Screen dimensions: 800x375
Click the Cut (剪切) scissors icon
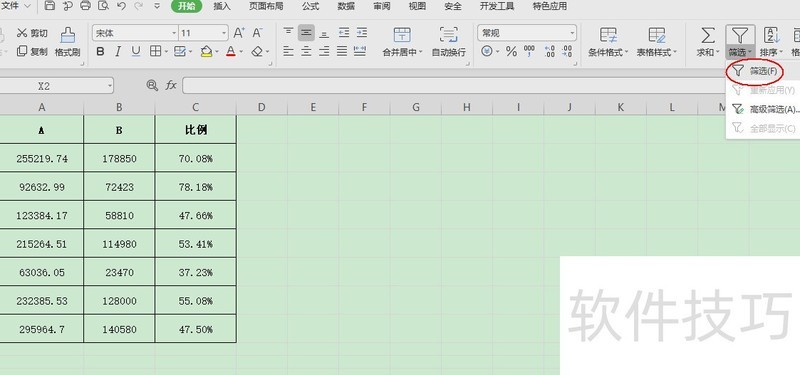tap(22, 33)
